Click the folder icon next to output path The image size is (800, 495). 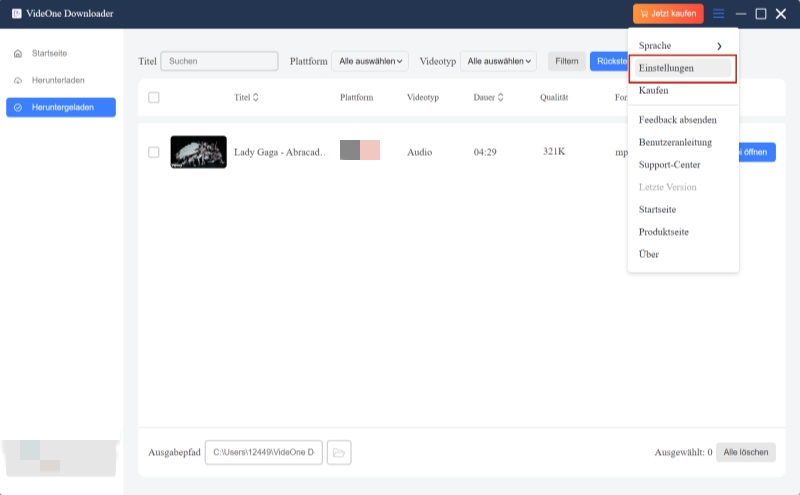point(339,453)
